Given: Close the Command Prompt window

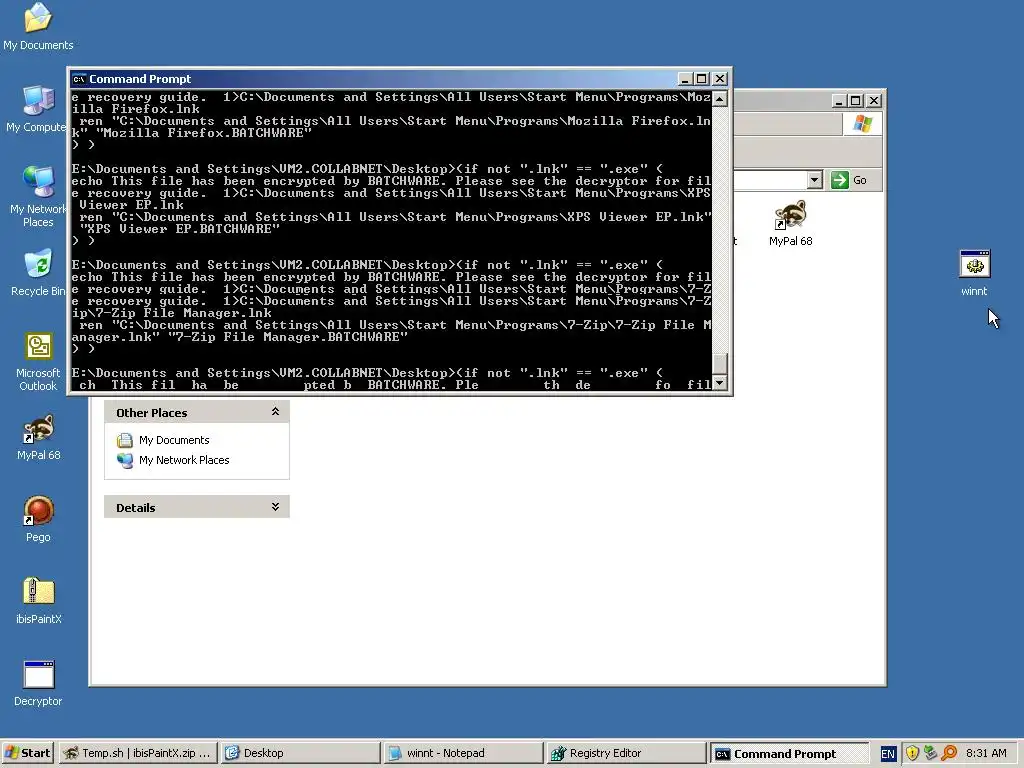Looking at the screenshot, I should click(720, 79).
